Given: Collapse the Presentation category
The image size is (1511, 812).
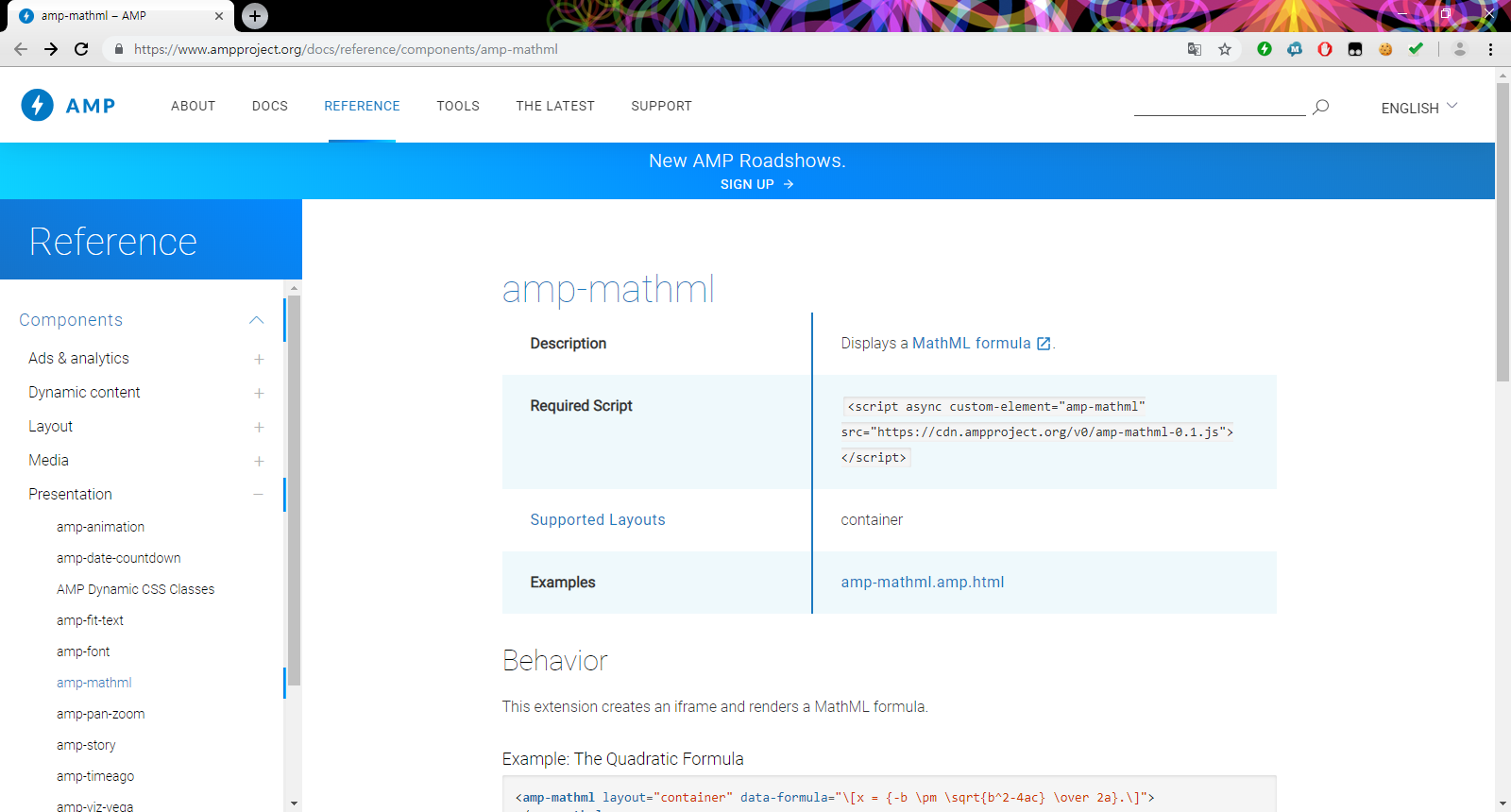Looking at the screenshot, I should (x=259, y=495).
